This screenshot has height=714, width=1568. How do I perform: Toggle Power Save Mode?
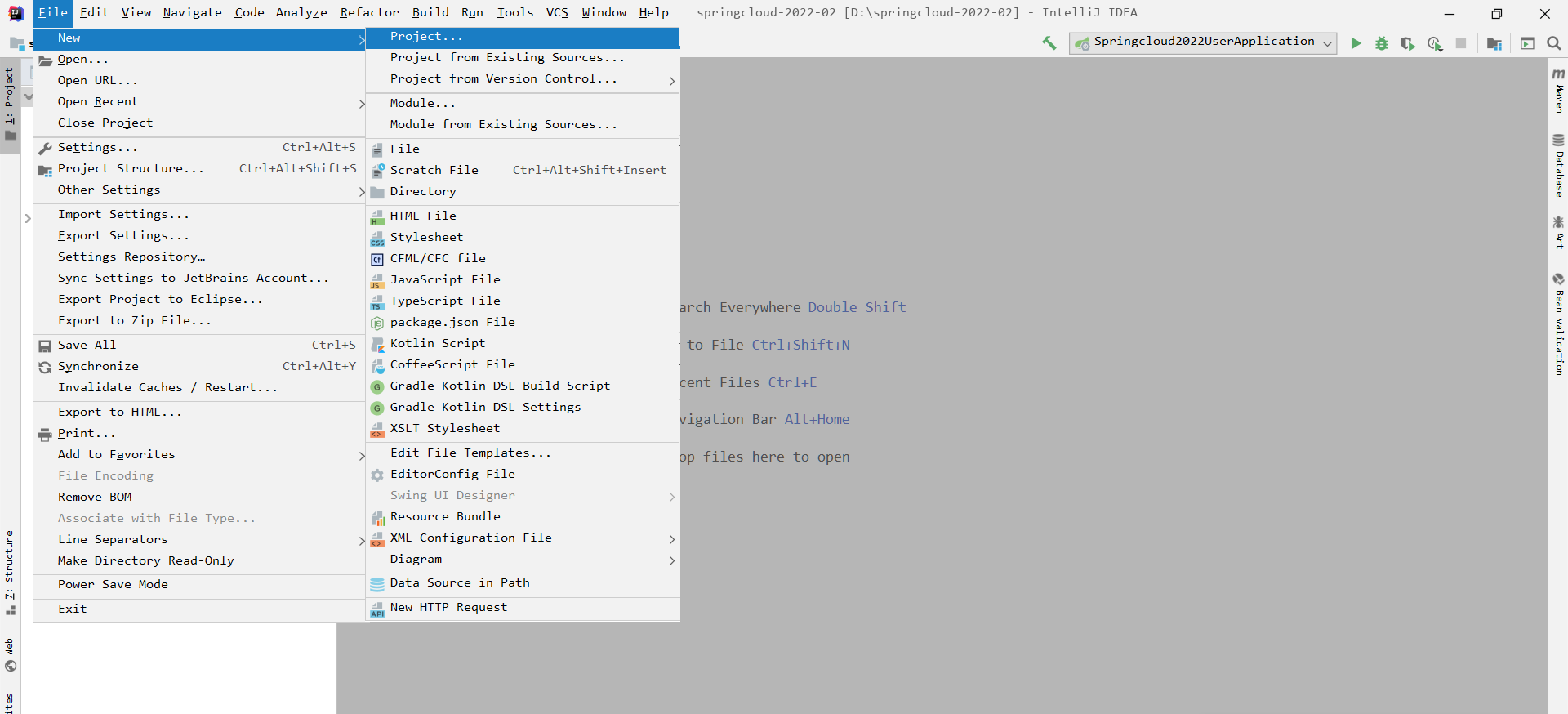199,584
